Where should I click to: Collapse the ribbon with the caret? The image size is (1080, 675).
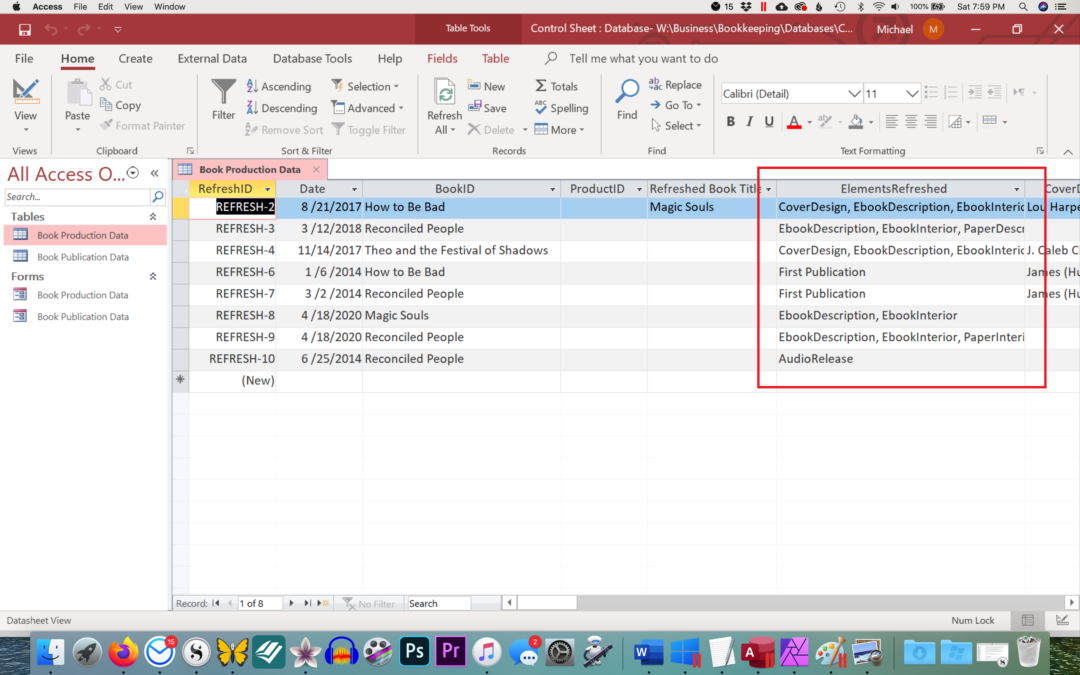pos(1068,152)
